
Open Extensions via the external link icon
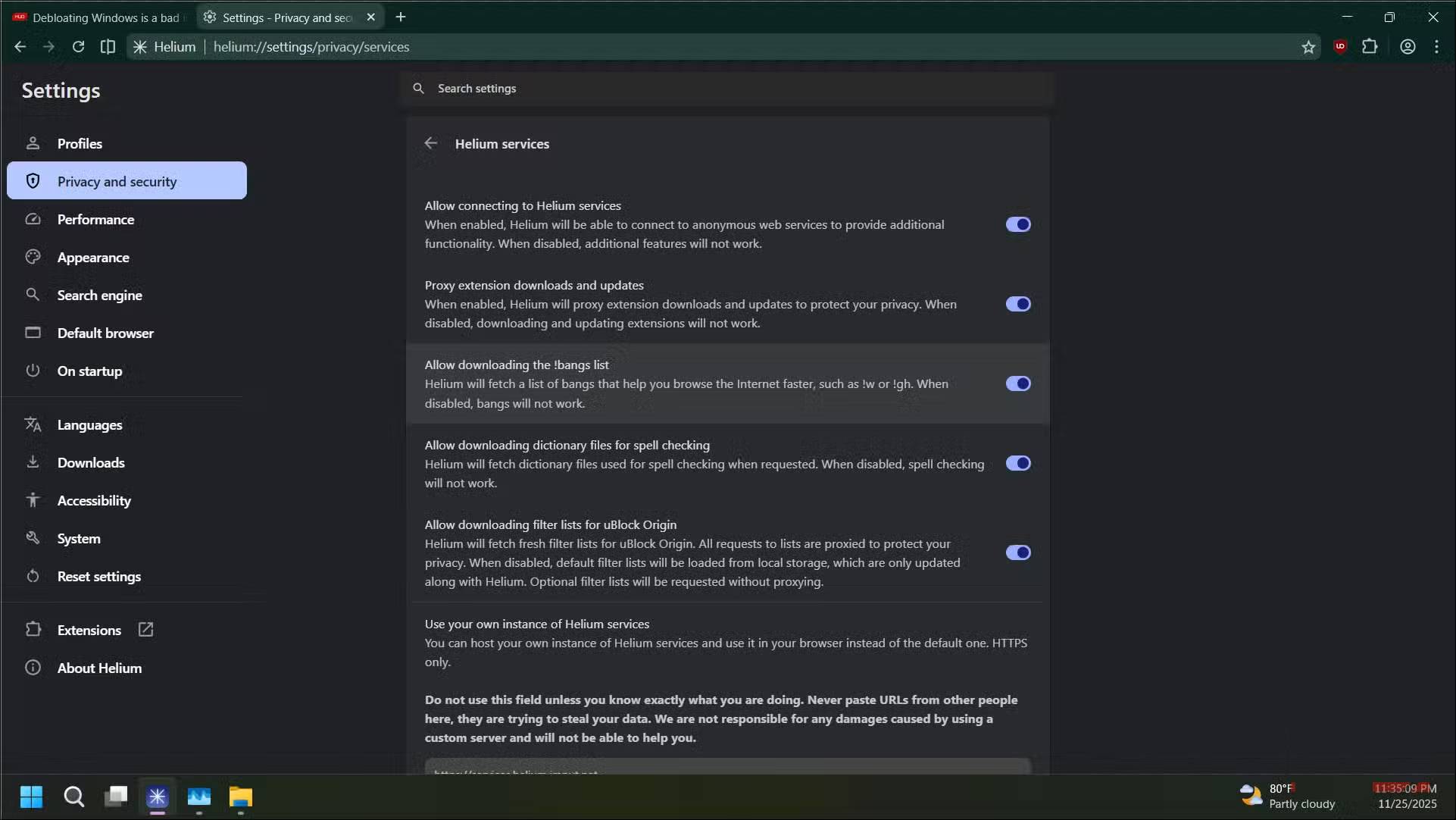(145, 629)
